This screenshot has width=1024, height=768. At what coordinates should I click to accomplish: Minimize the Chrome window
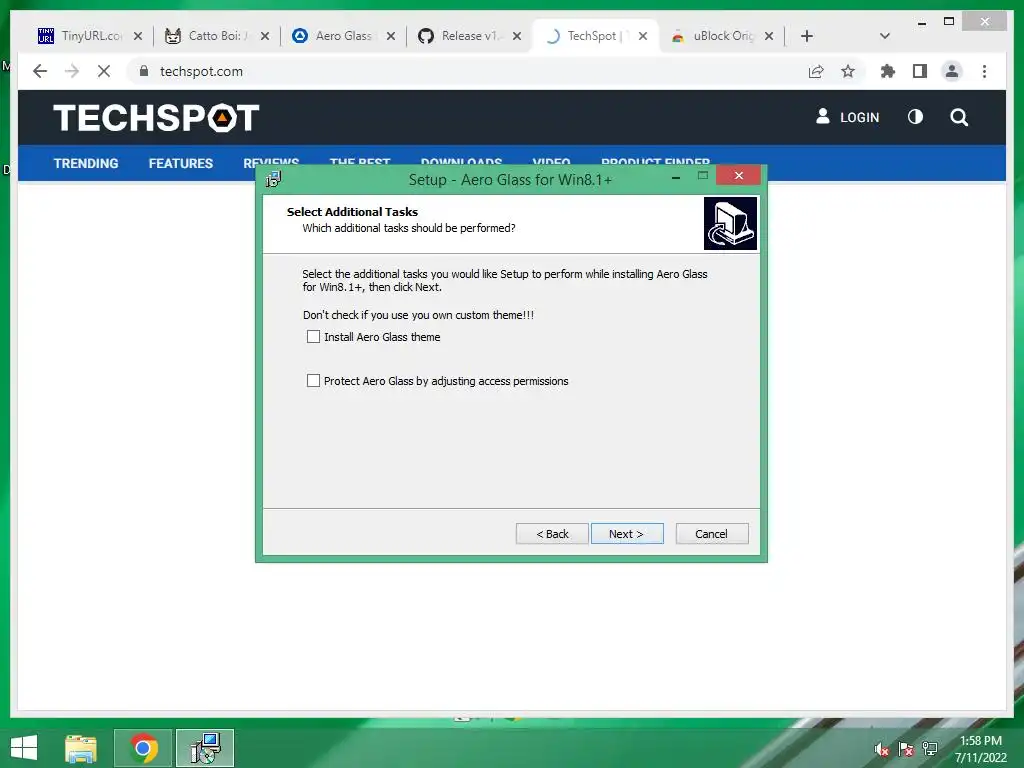(921, 22)
